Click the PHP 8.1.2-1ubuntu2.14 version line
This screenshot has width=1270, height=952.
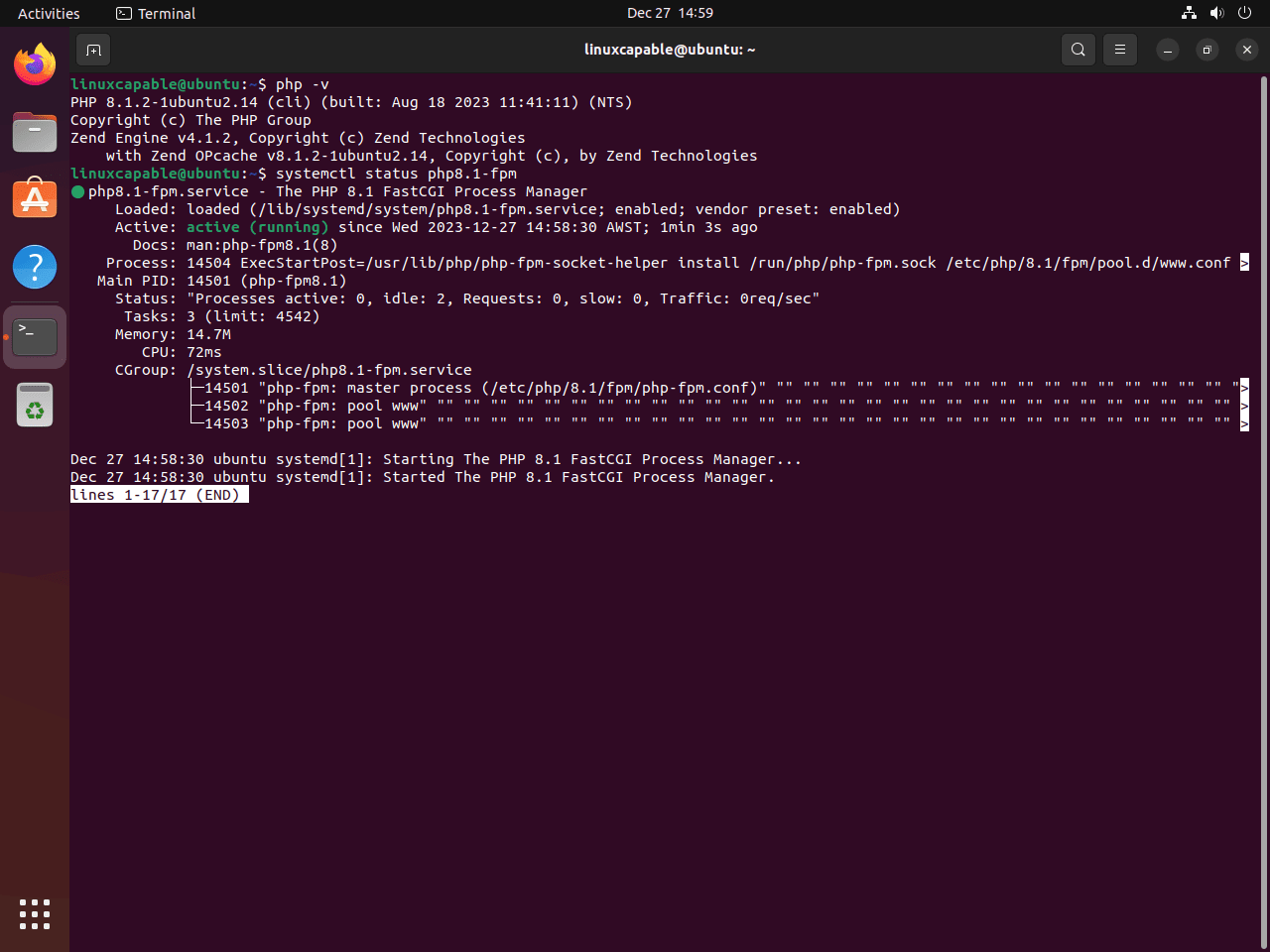click(x=351, y=102)
